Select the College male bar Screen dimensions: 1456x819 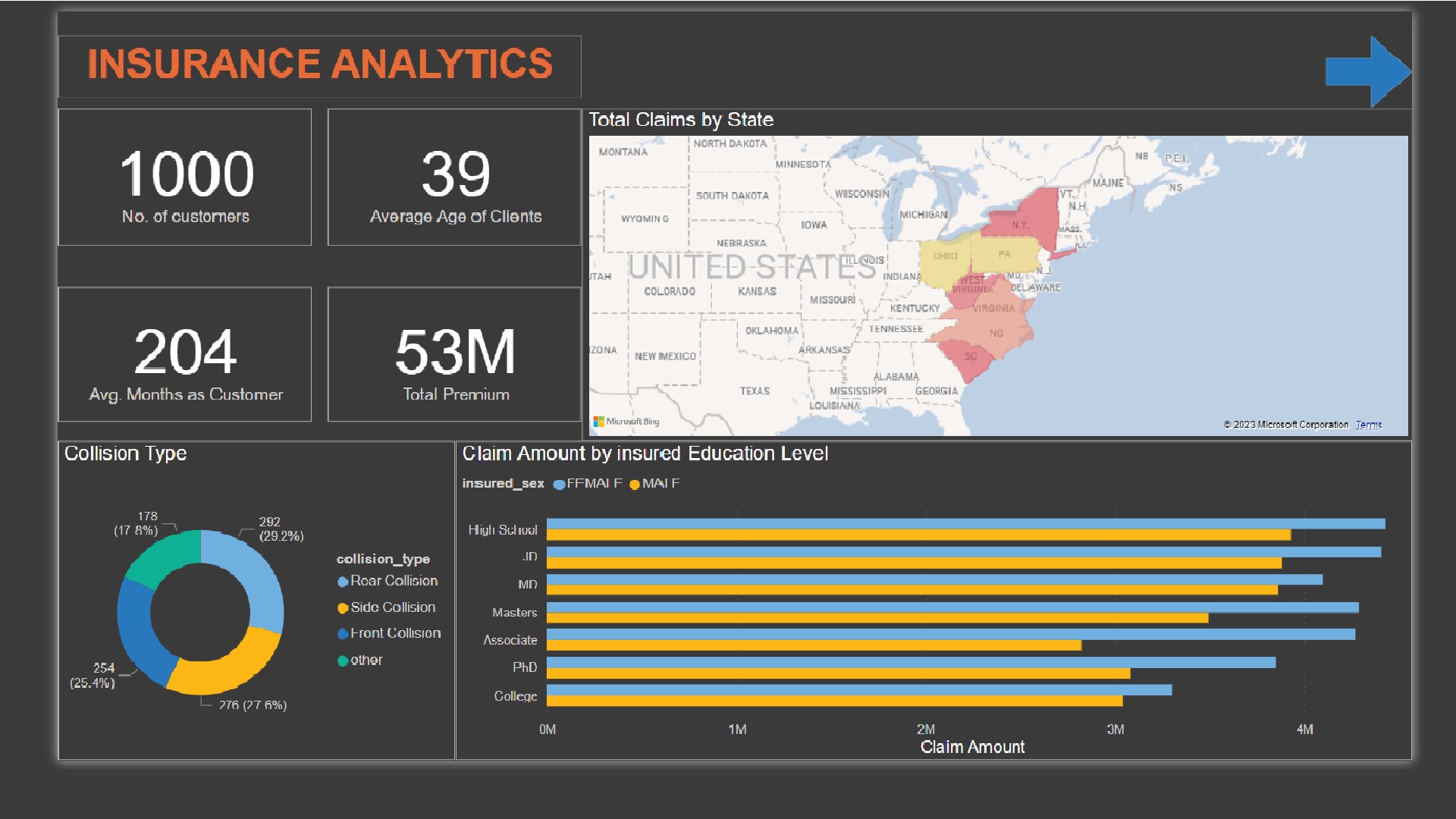(x=834, y=701)
